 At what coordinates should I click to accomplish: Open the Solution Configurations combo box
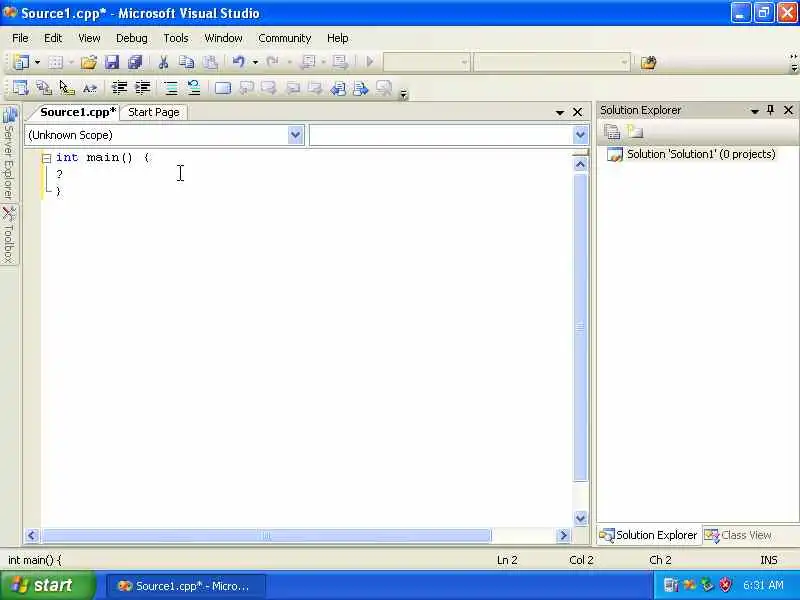427,63
